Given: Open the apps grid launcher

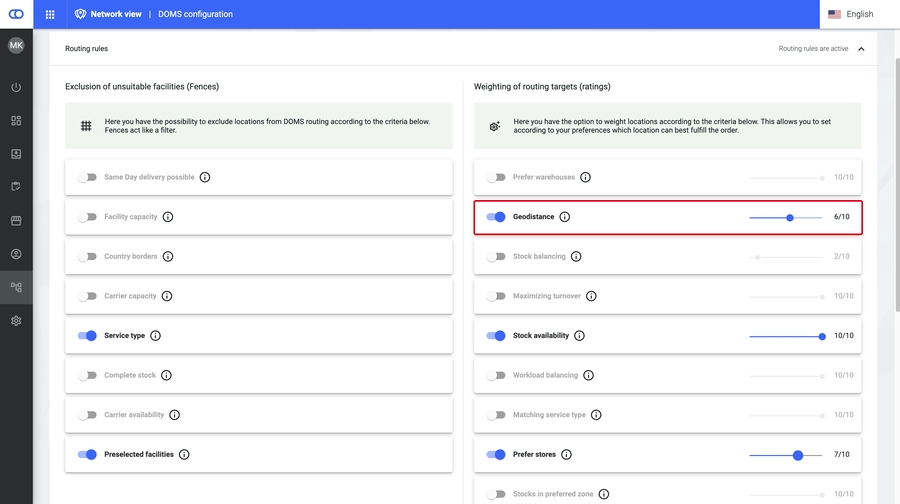Looking at the screenshot, I should [50, 15].
